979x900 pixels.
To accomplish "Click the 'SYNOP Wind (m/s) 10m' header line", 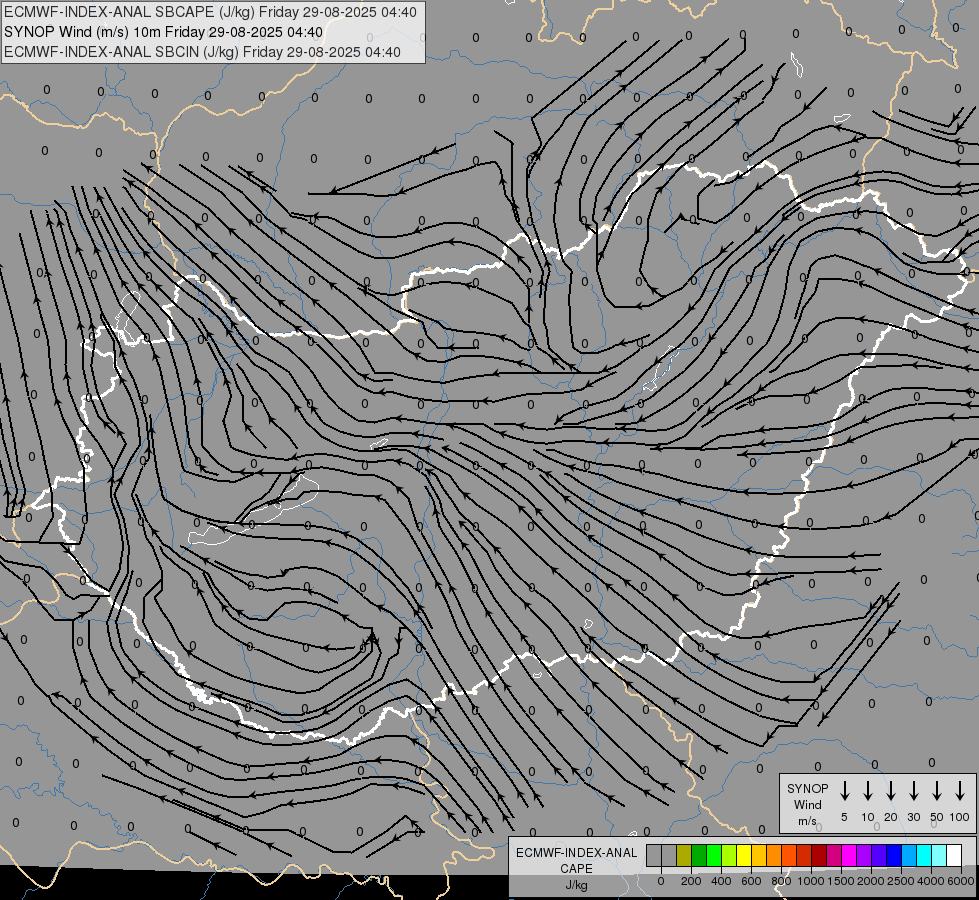I will tap(164, 32).
